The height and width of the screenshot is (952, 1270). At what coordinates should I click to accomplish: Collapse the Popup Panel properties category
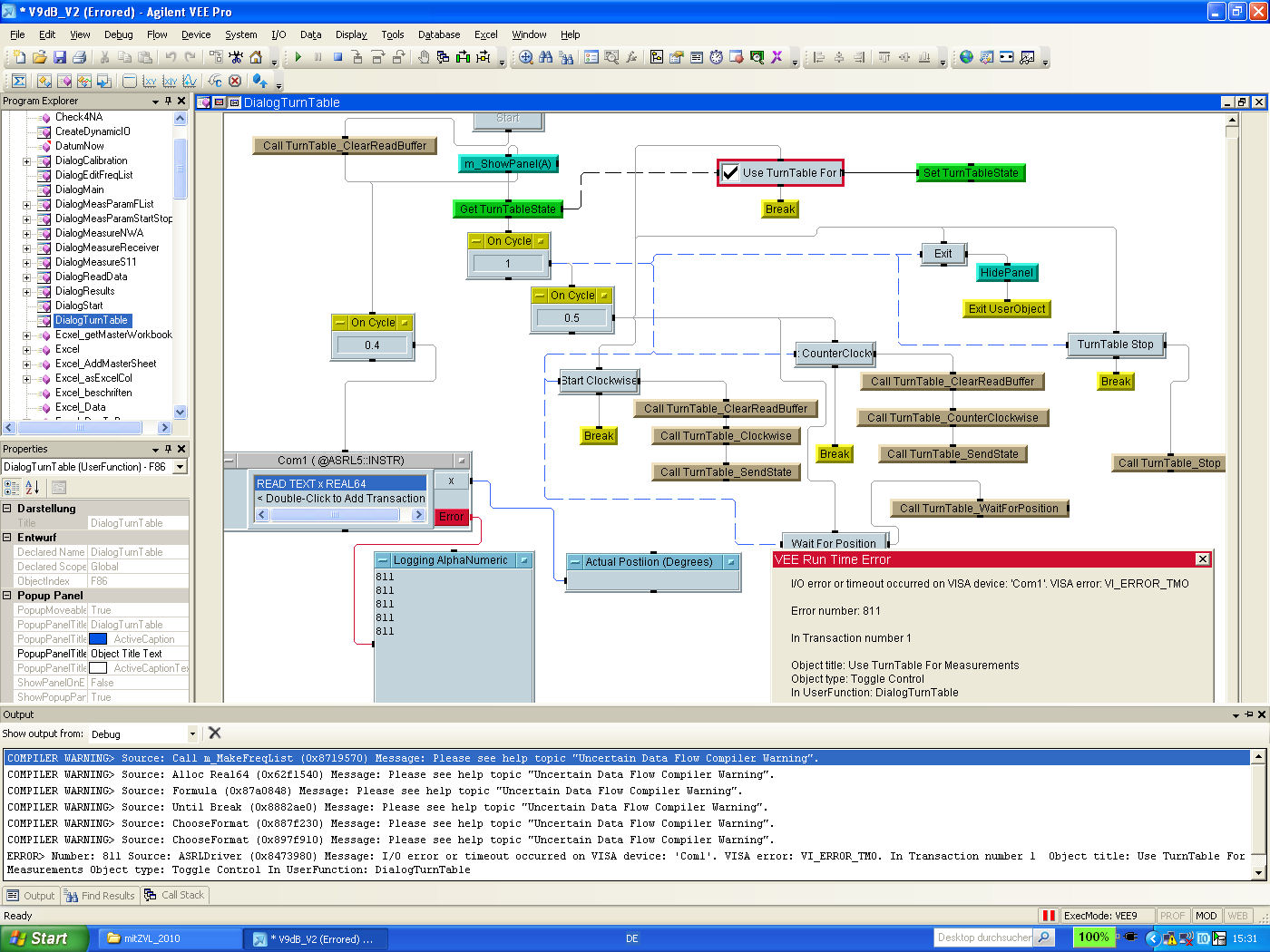pyautogui.click(x=7, y=596)
